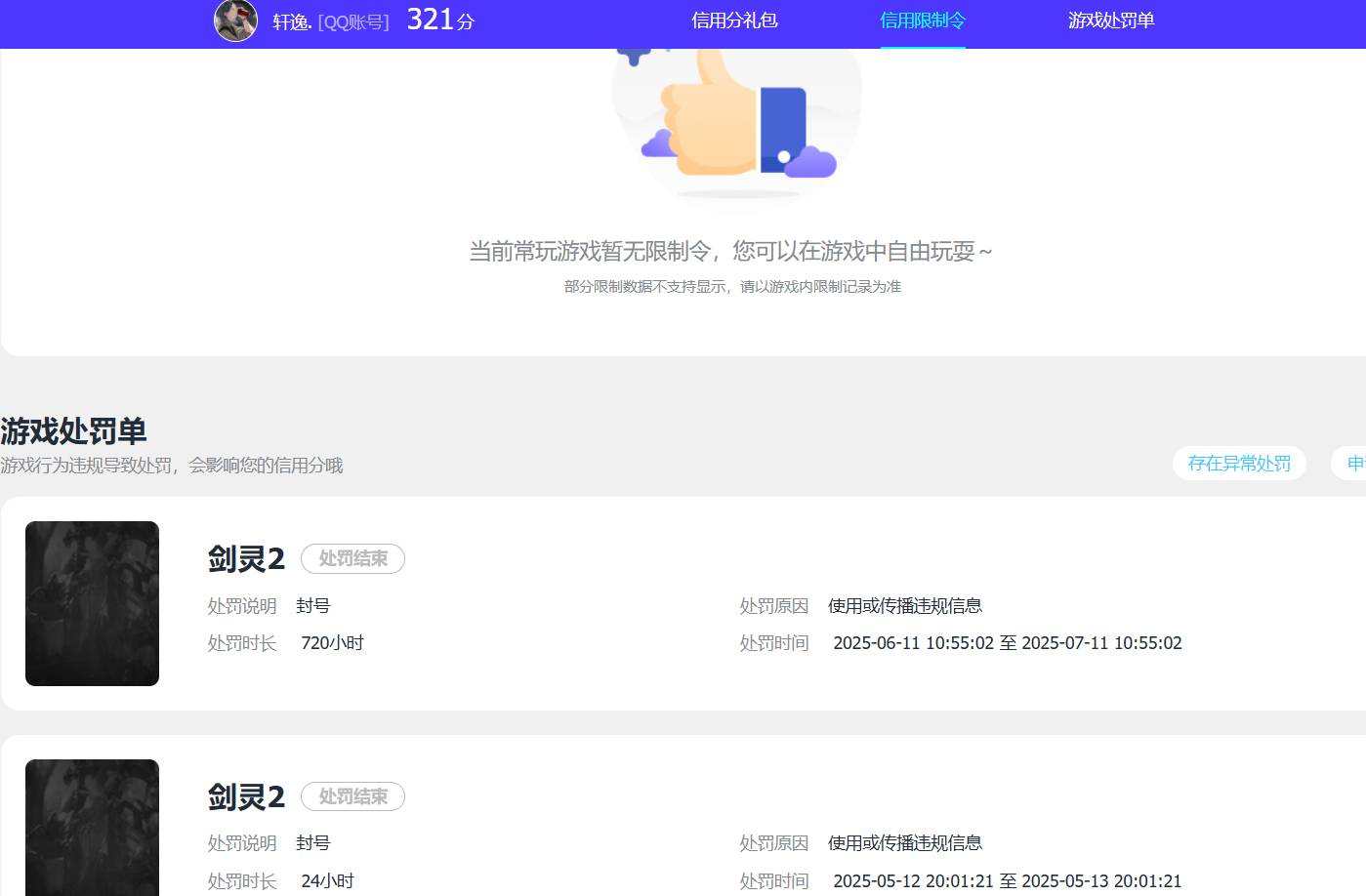Go to the 游戏处罚单 tab
Image resolution: width=1366 pixels, height=896 pixels.
[1111, 20]
